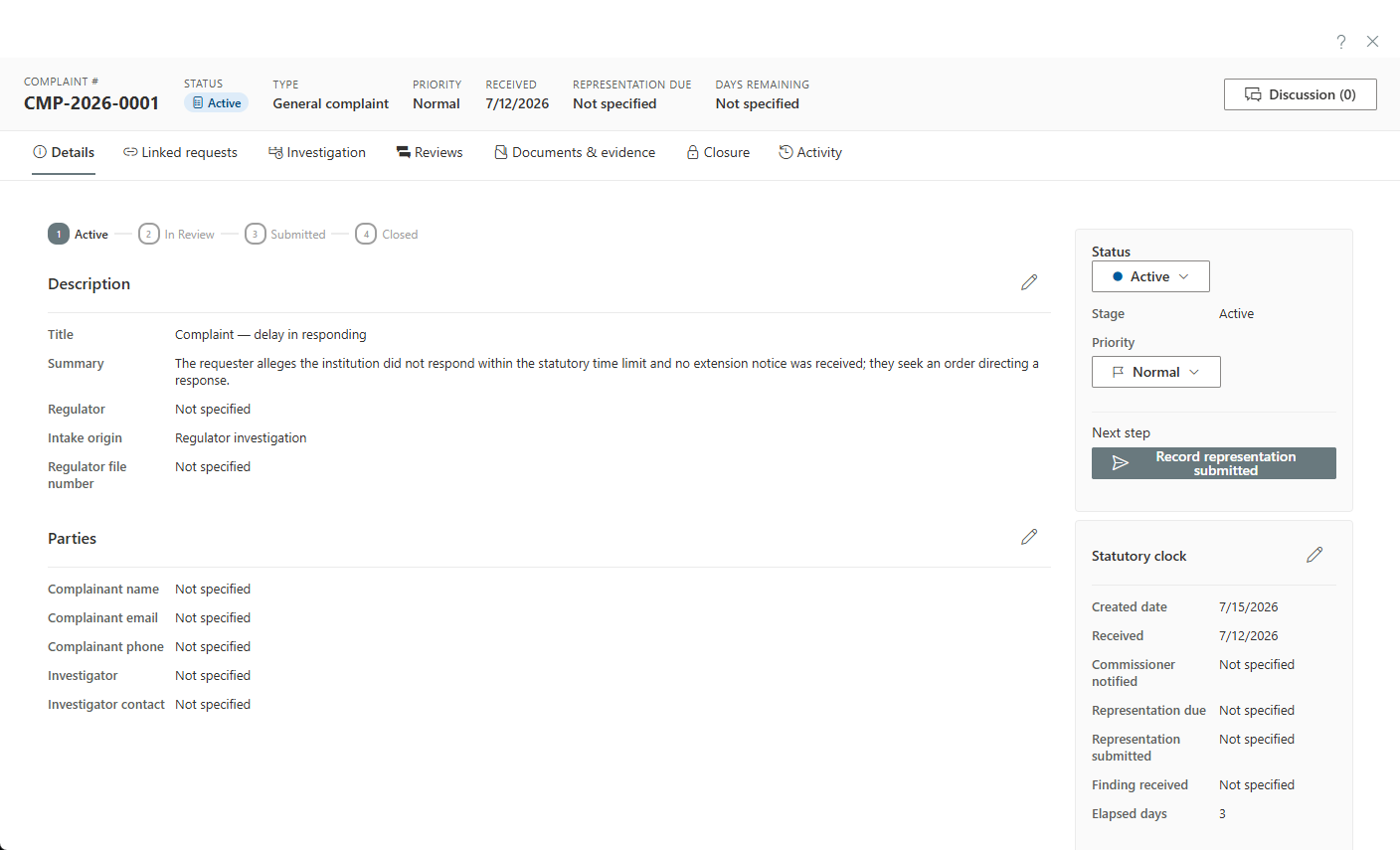Go to the Investigation tab
Screen dimensions: 1400x850
[317, 152]
